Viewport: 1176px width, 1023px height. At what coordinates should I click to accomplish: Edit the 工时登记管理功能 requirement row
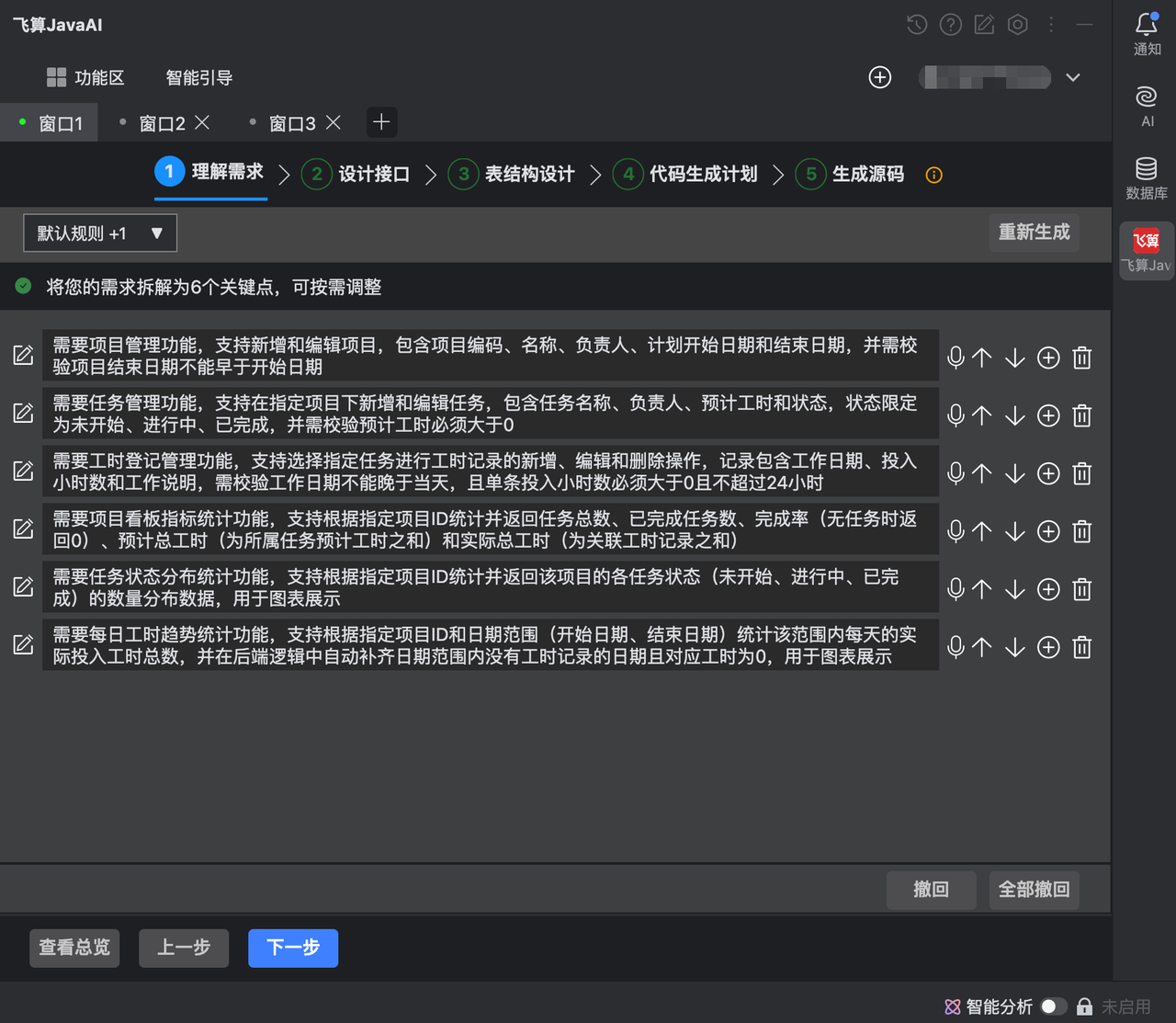click(x=23, y=472)
